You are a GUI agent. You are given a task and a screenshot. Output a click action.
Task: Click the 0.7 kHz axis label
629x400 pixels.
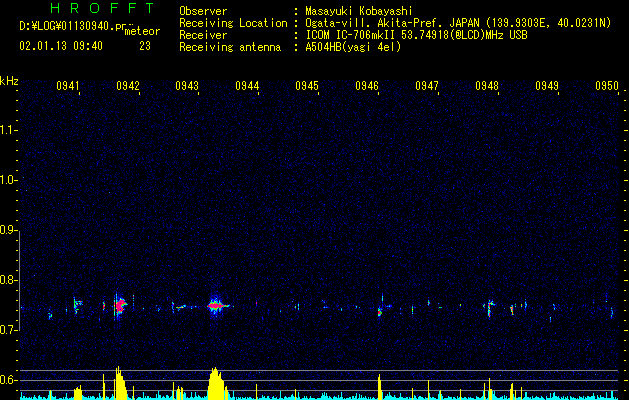[x=8, y=330]
